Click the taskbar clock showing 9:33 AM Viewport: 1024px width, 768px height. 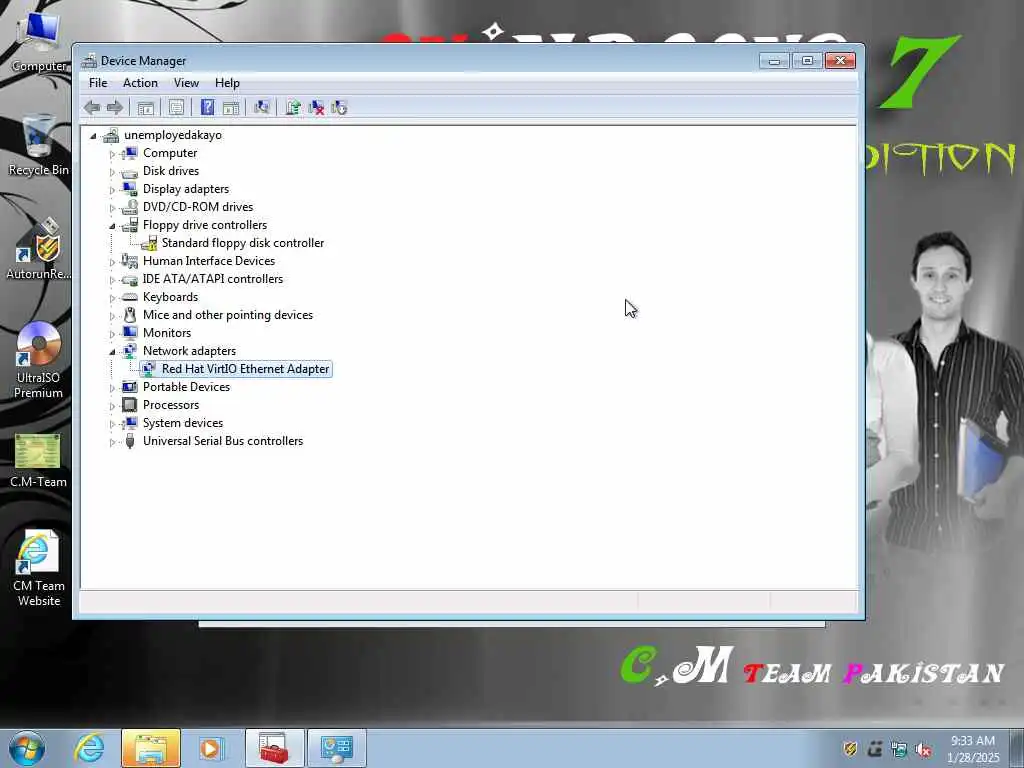[972, 748]
